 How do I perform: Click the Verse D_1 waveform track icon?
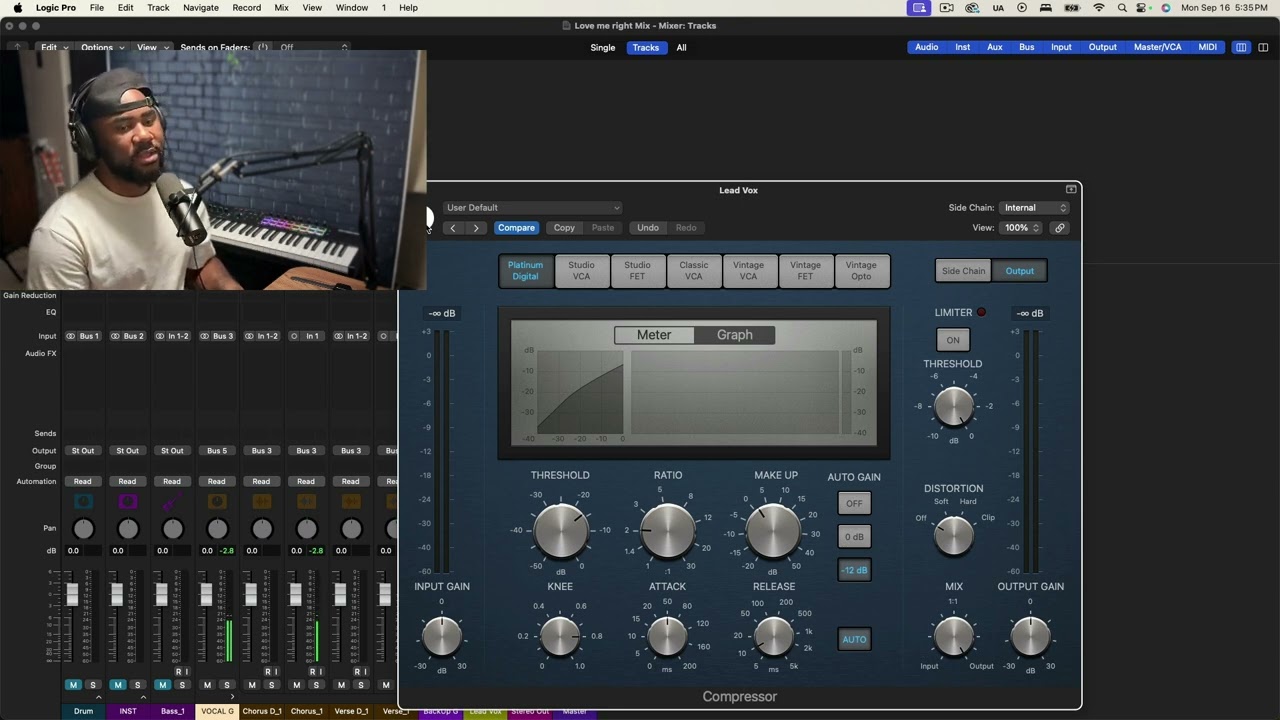pos(351,501)
